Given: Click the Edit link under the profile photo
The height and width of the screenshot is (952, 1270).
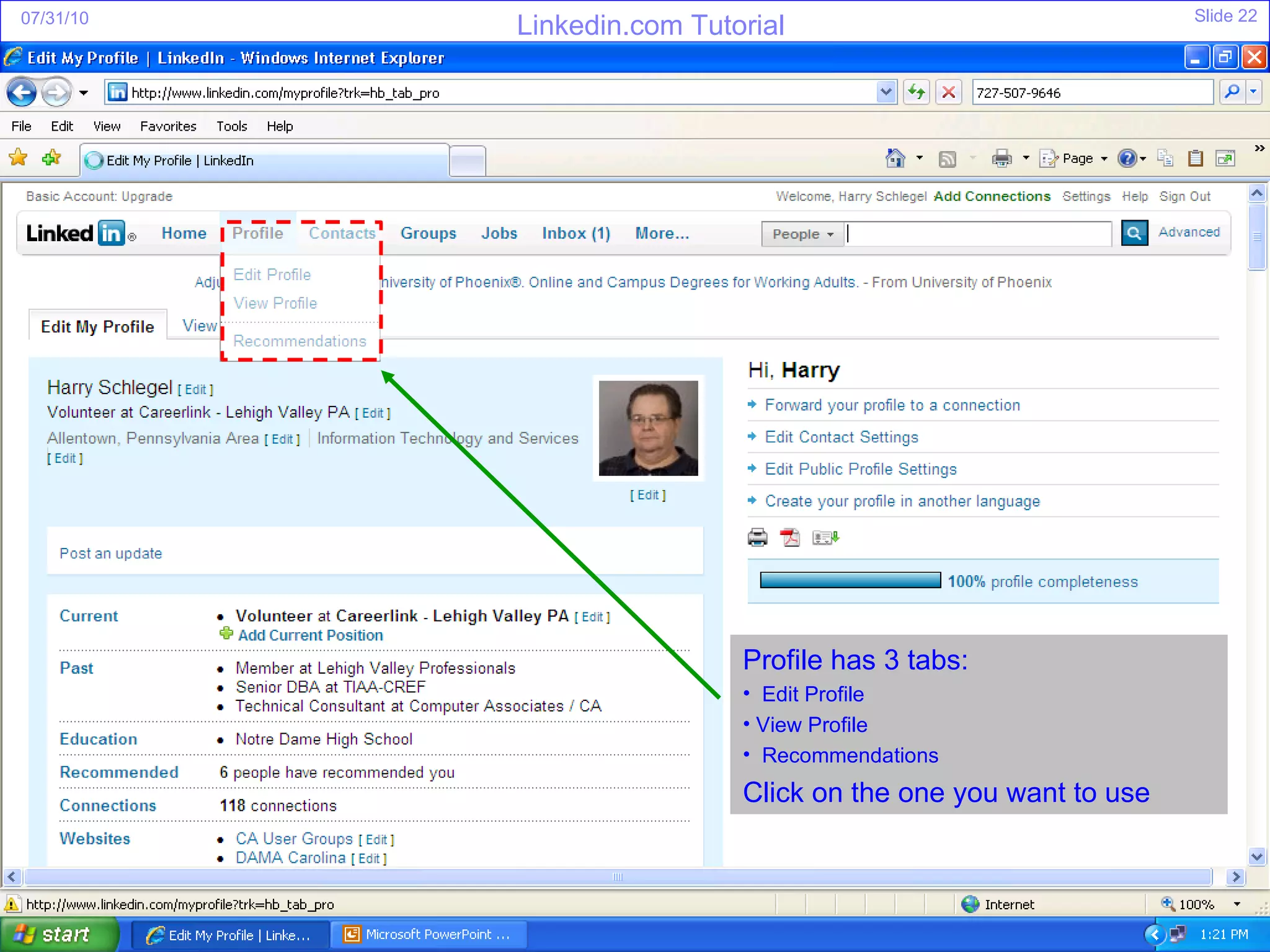Looking at the screenshot, I should tap(648, 495).
